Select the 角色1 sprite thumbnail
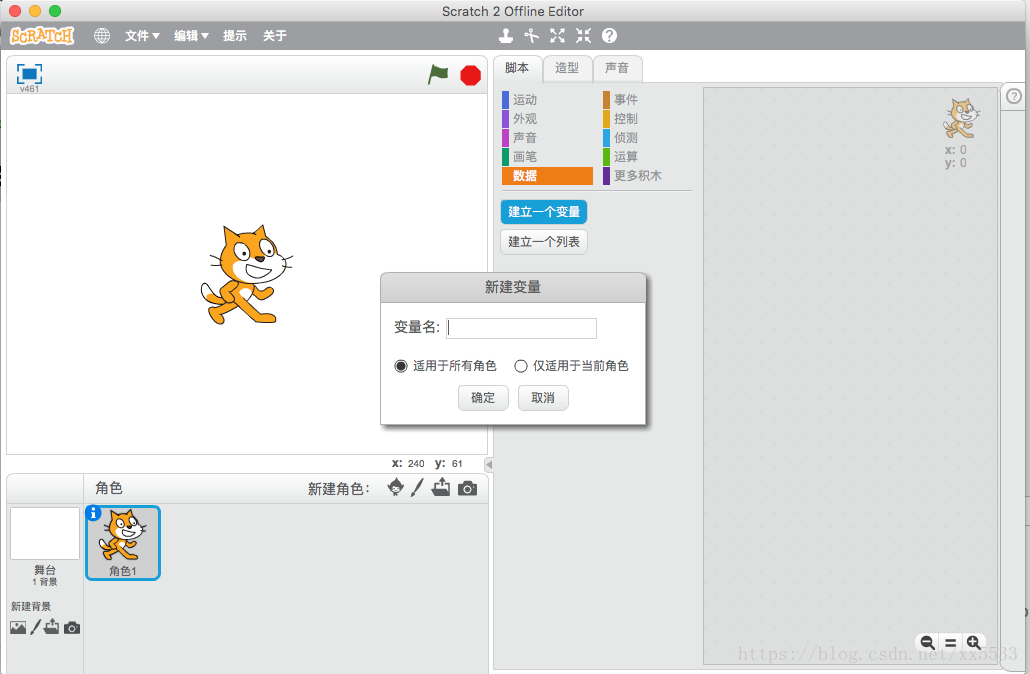Image resolution: width=1030 pixels, height=674 pixels. click(x=123, y=543)
